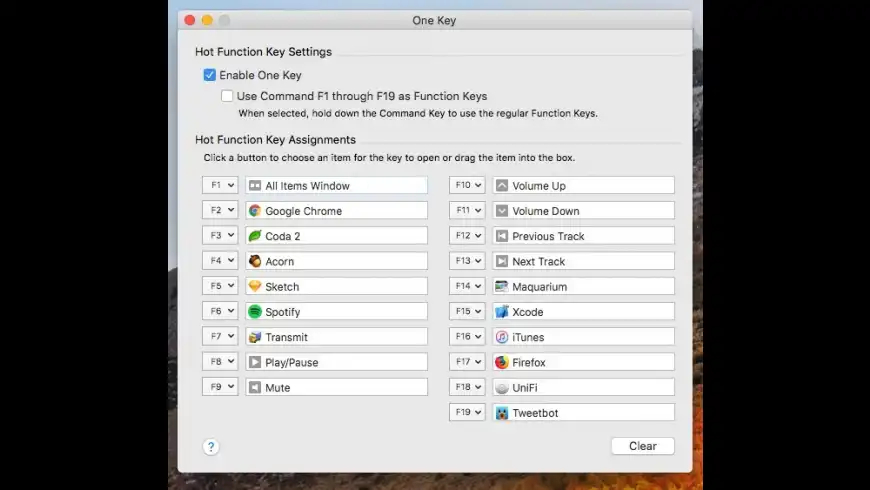Click the Previous Track assignment box

point(583,236)
